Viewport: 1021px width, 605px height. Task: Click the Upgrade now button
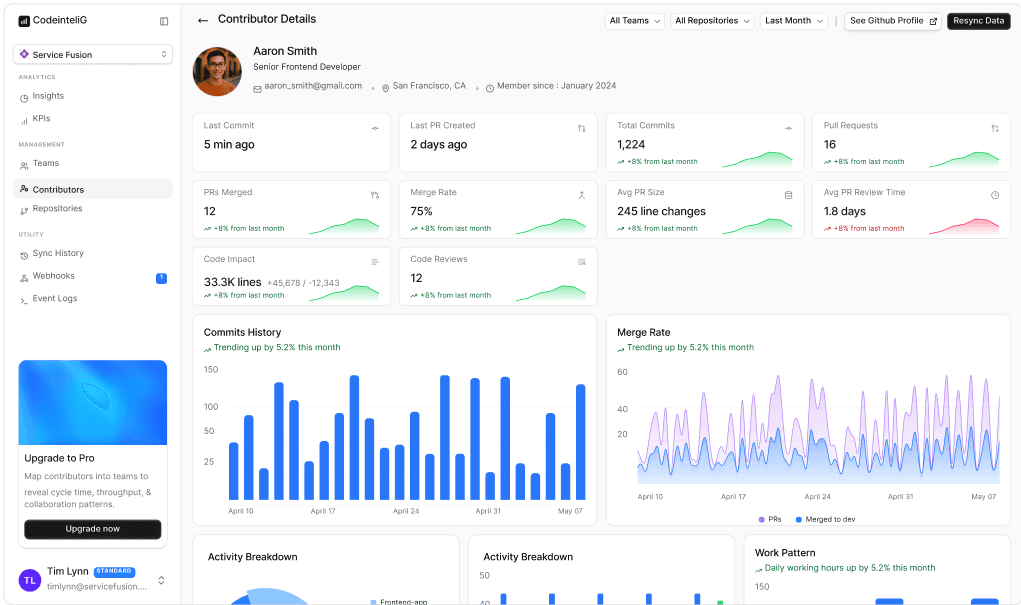[x=92, y=529]
